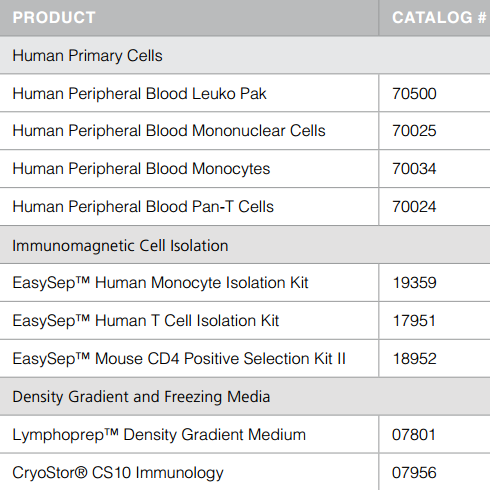
Task: Open Human Peripheral Blood Mononuclear Cells
Action: pyautogui.click(x=169, y=131)
